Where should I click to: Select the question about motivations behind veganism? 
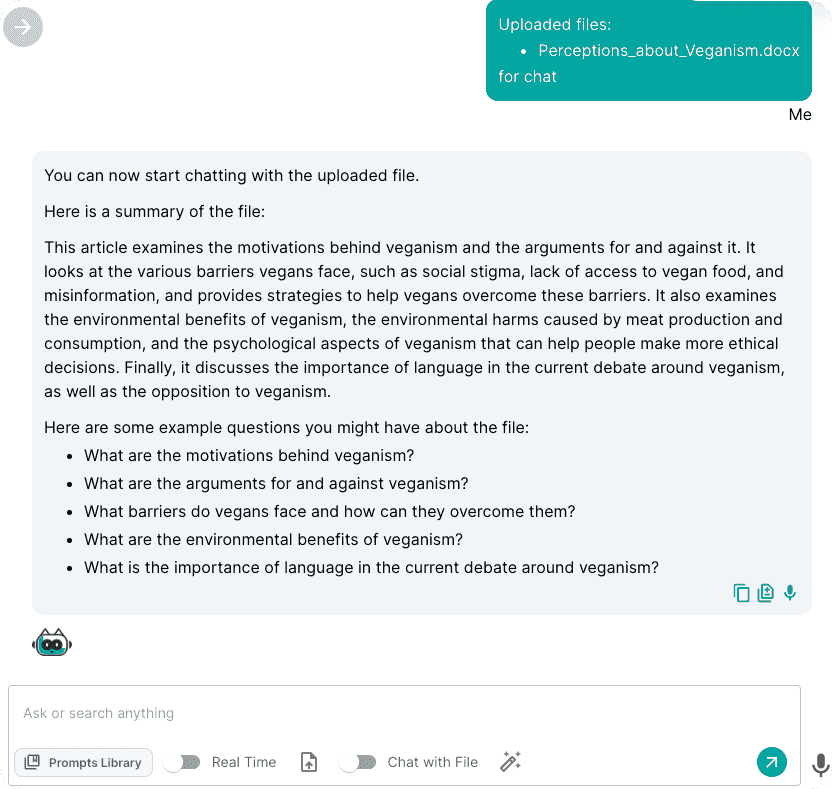(248, 455)
